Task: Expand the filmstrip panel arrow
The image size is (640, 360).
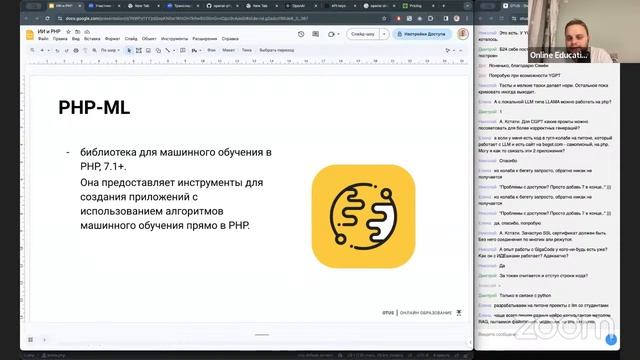Action: [x=44, y=340]
